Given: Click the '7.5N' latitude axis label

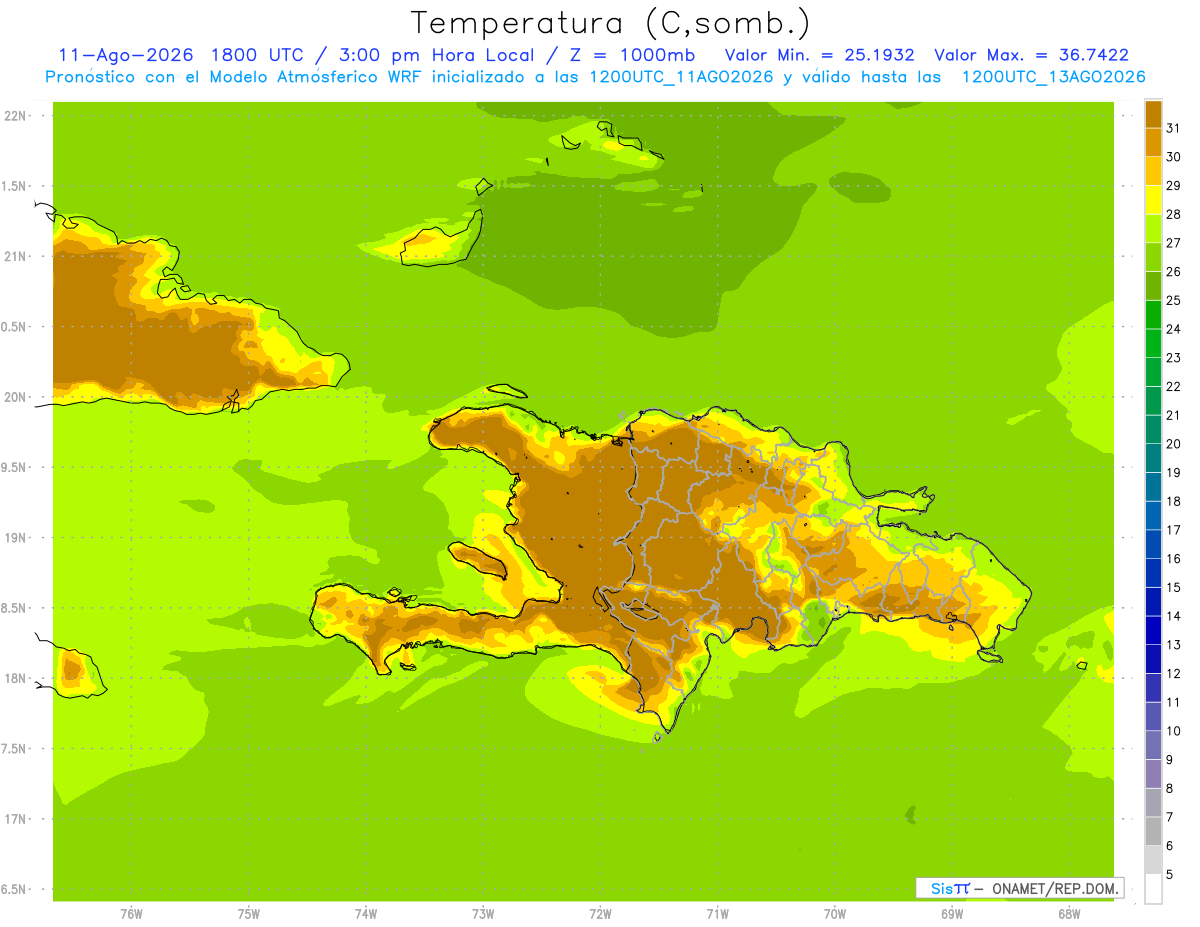Looking at the screenshot, I should [15, 749].
